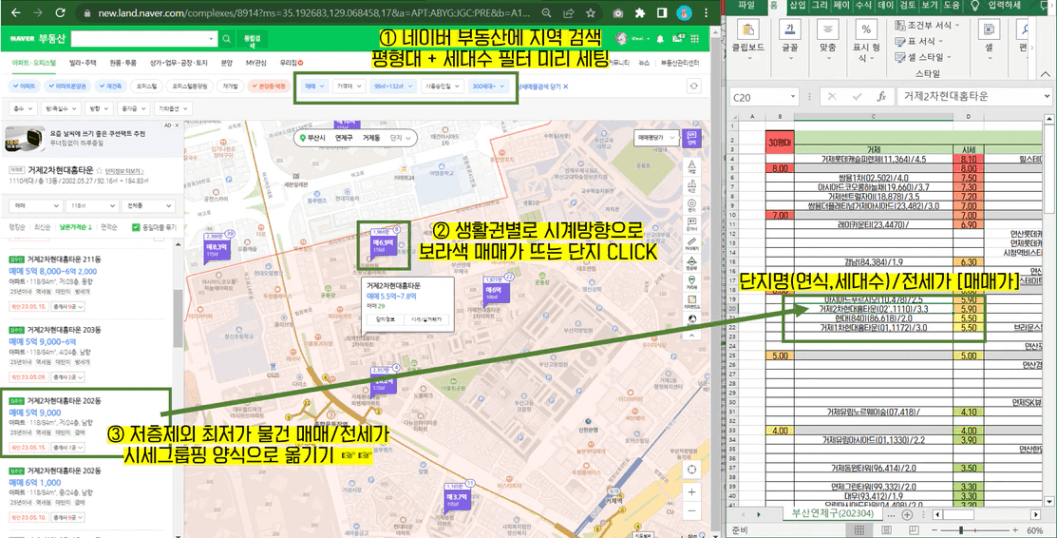Click the filter reset refresh icon

[x=692, y=86]
